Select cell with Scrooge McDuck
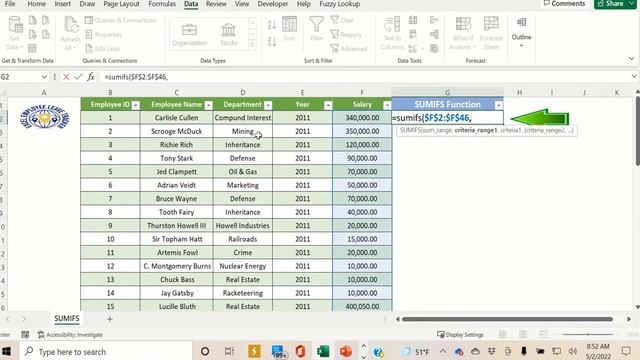 176,131
